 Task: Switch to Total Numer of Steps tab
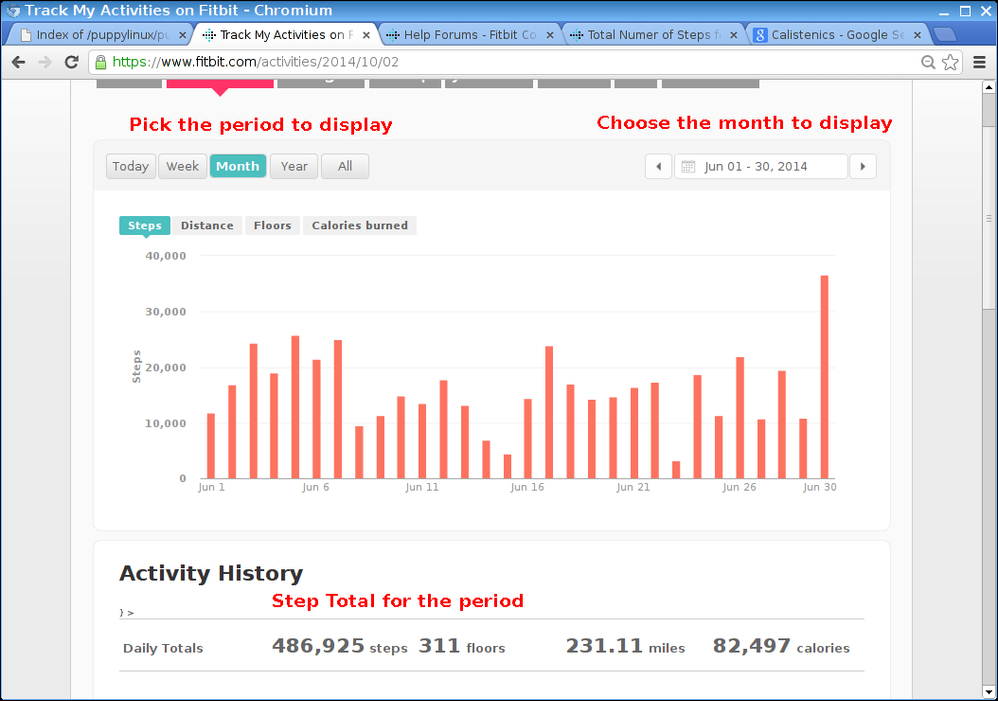pyautogui.click(x=653, y=35)
